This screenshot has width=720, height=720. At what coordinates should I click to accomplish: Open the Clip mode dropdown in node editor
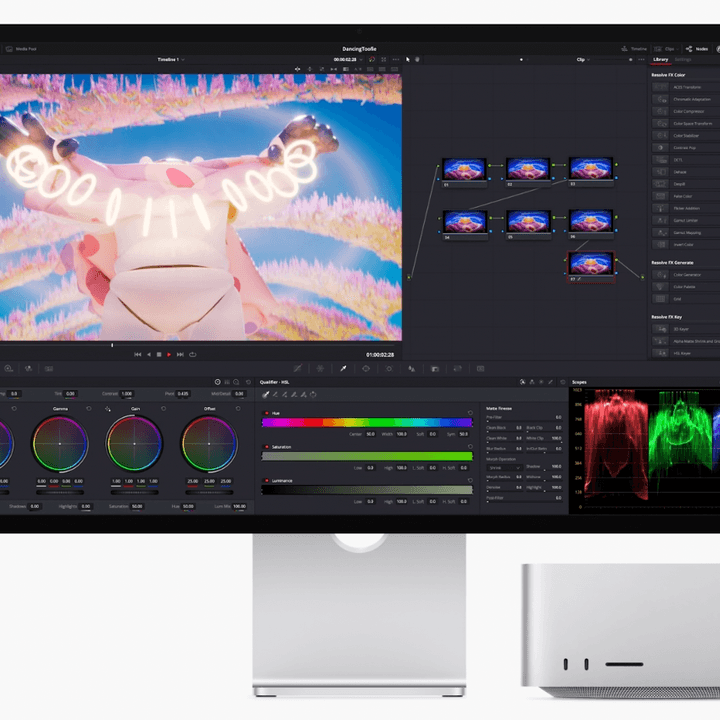(583, 60)
